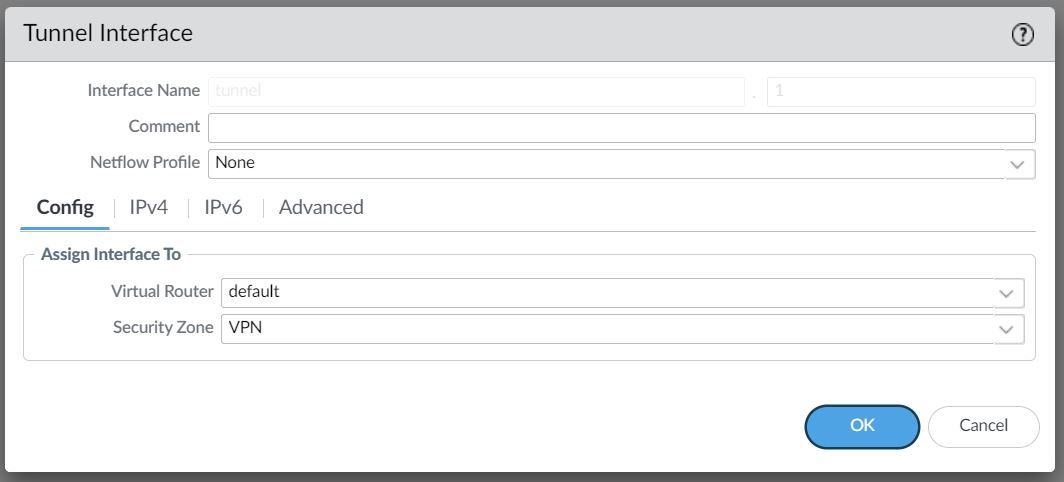Select the Config tab
Image resolution: width=1064 pixels, height=482 pixels.
pyautogui.click(x=65, y=207)
